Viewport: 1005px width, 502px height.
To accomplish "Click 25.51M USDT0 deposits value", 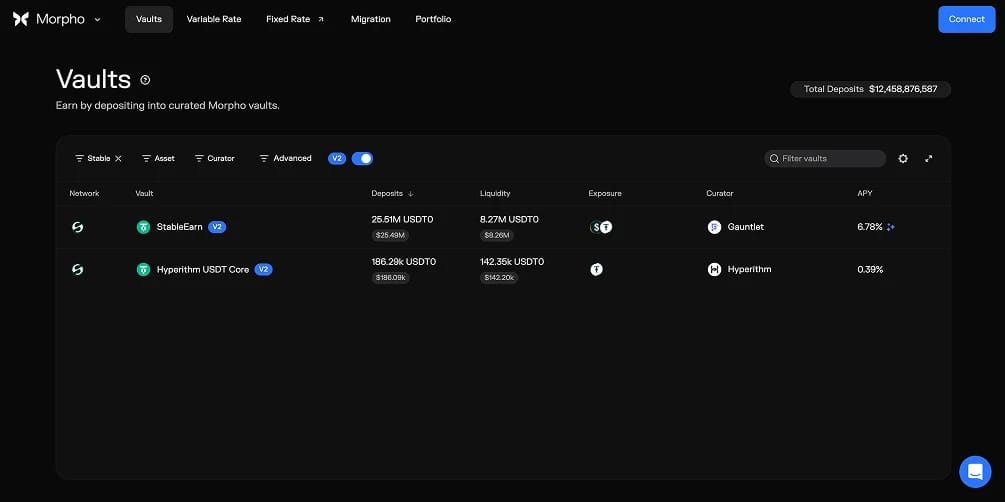I will pyautogui.click(x=403, y=220).
